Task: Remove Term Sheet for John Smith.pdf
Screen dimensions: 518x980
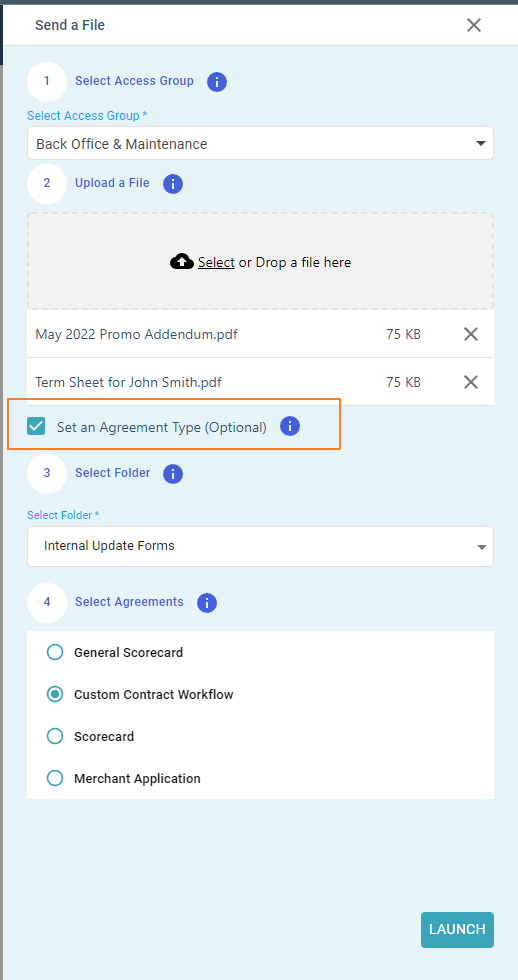Action: tap(471, 382)
